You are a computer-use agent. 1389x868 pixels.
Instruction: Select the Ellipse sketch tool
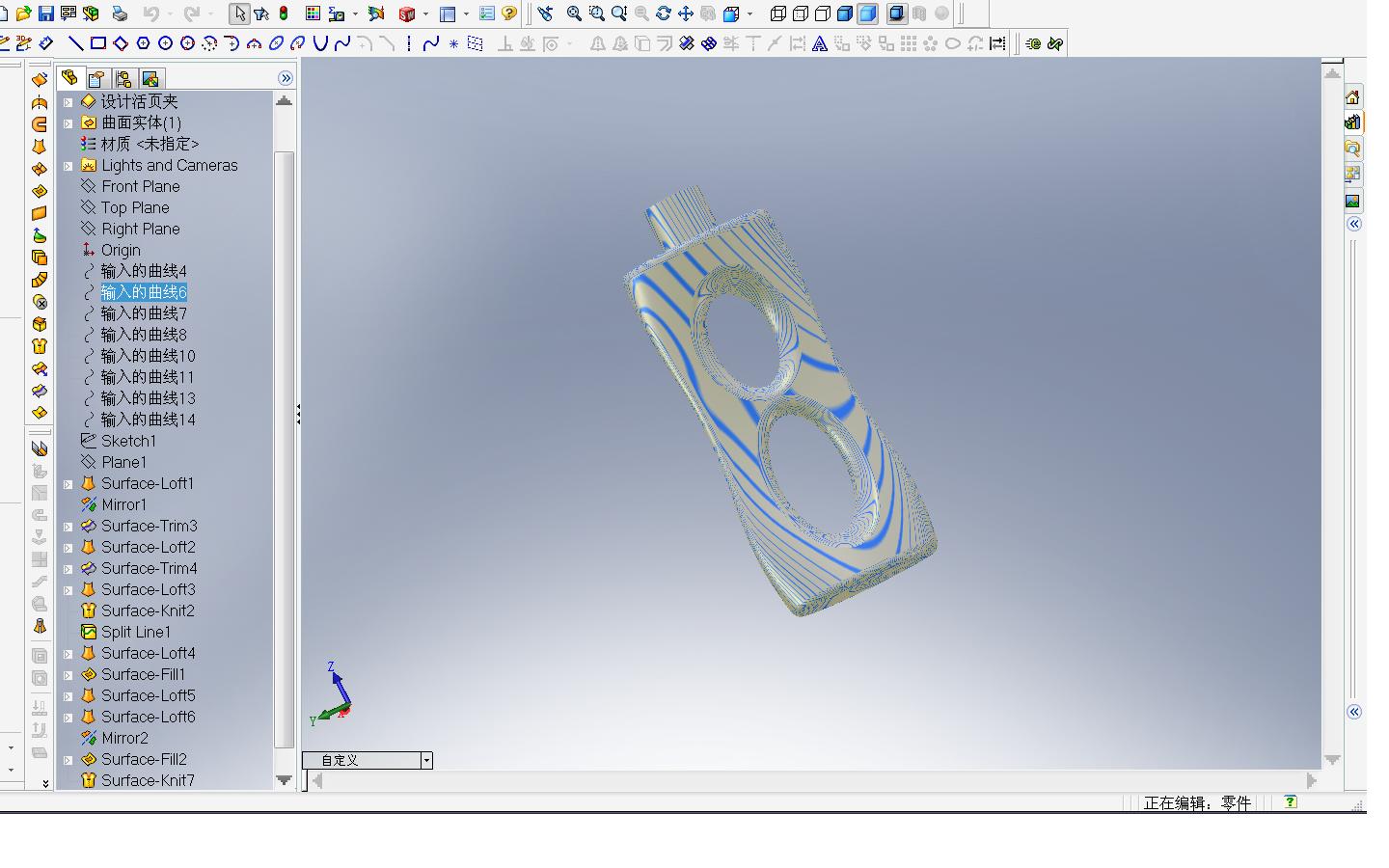[276, 43]
